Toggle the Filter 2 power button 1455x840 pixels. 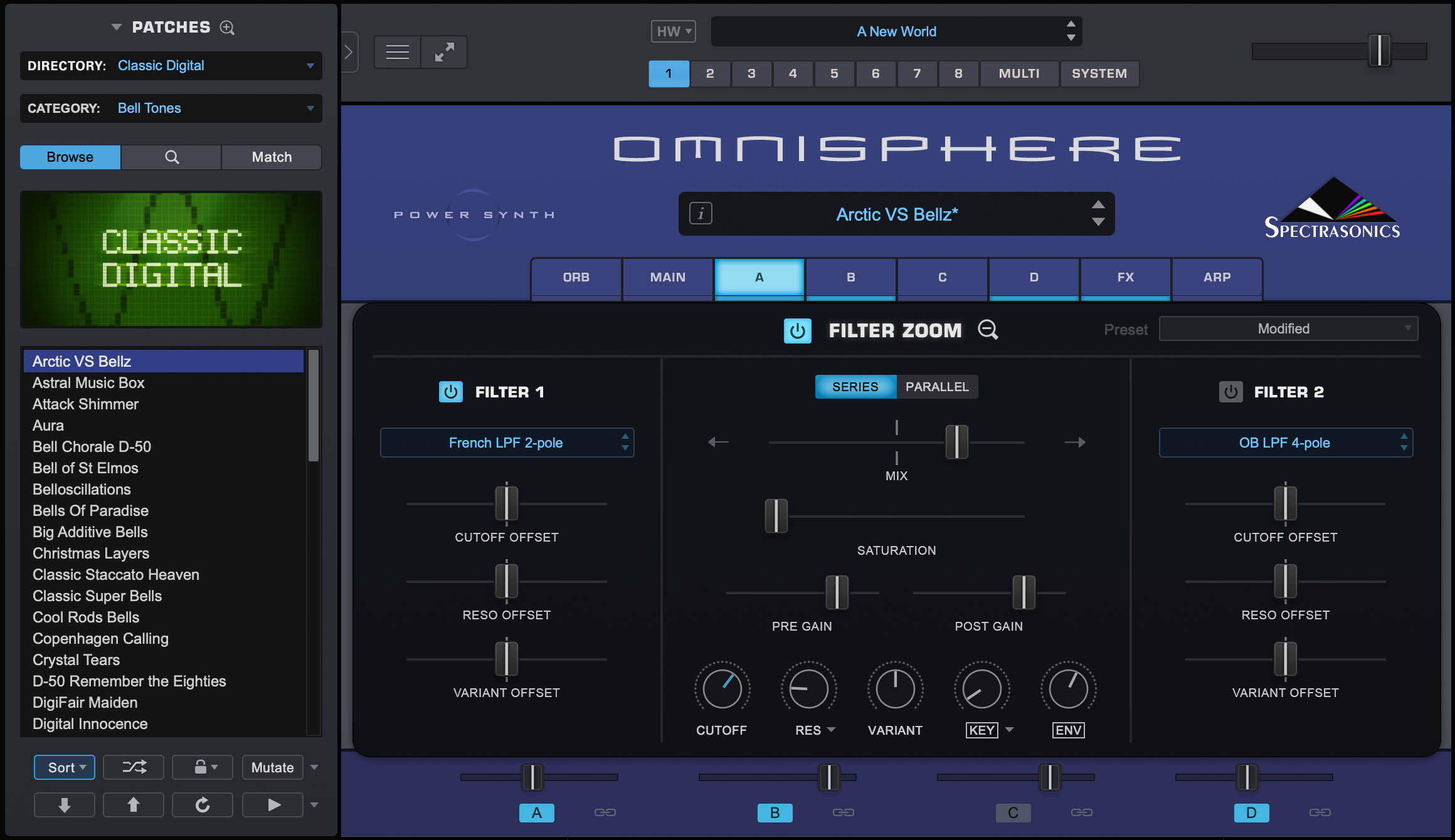tap(1230, 392)
